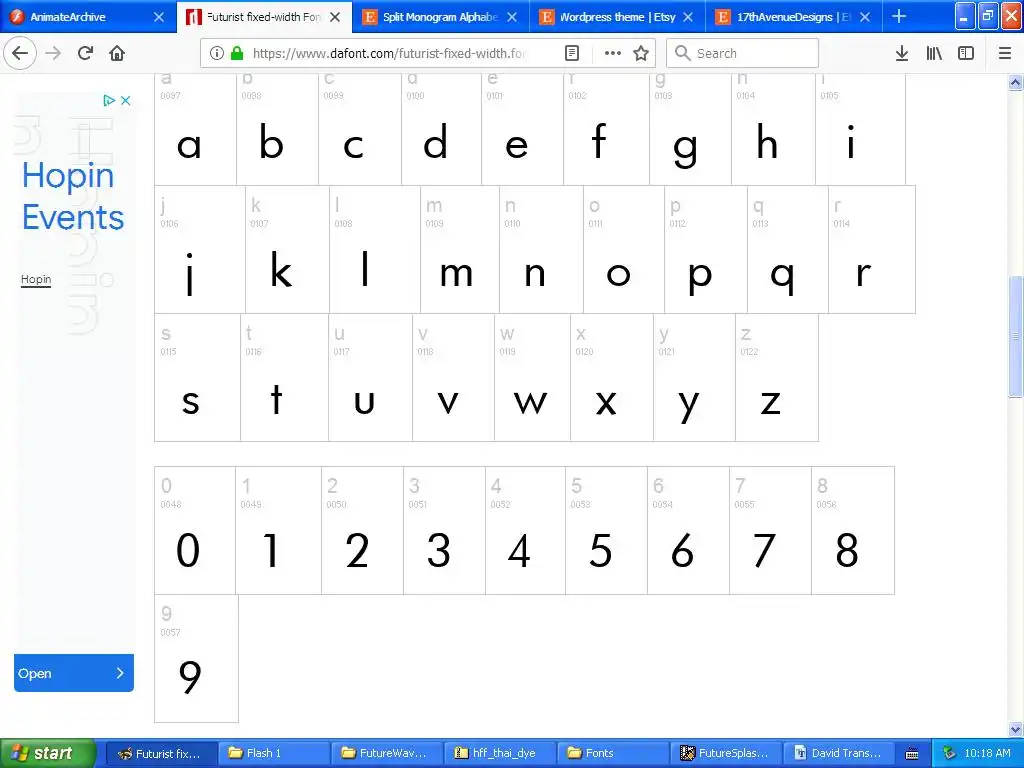Switch to Futurist fix… taskbar item

point(160,753)
